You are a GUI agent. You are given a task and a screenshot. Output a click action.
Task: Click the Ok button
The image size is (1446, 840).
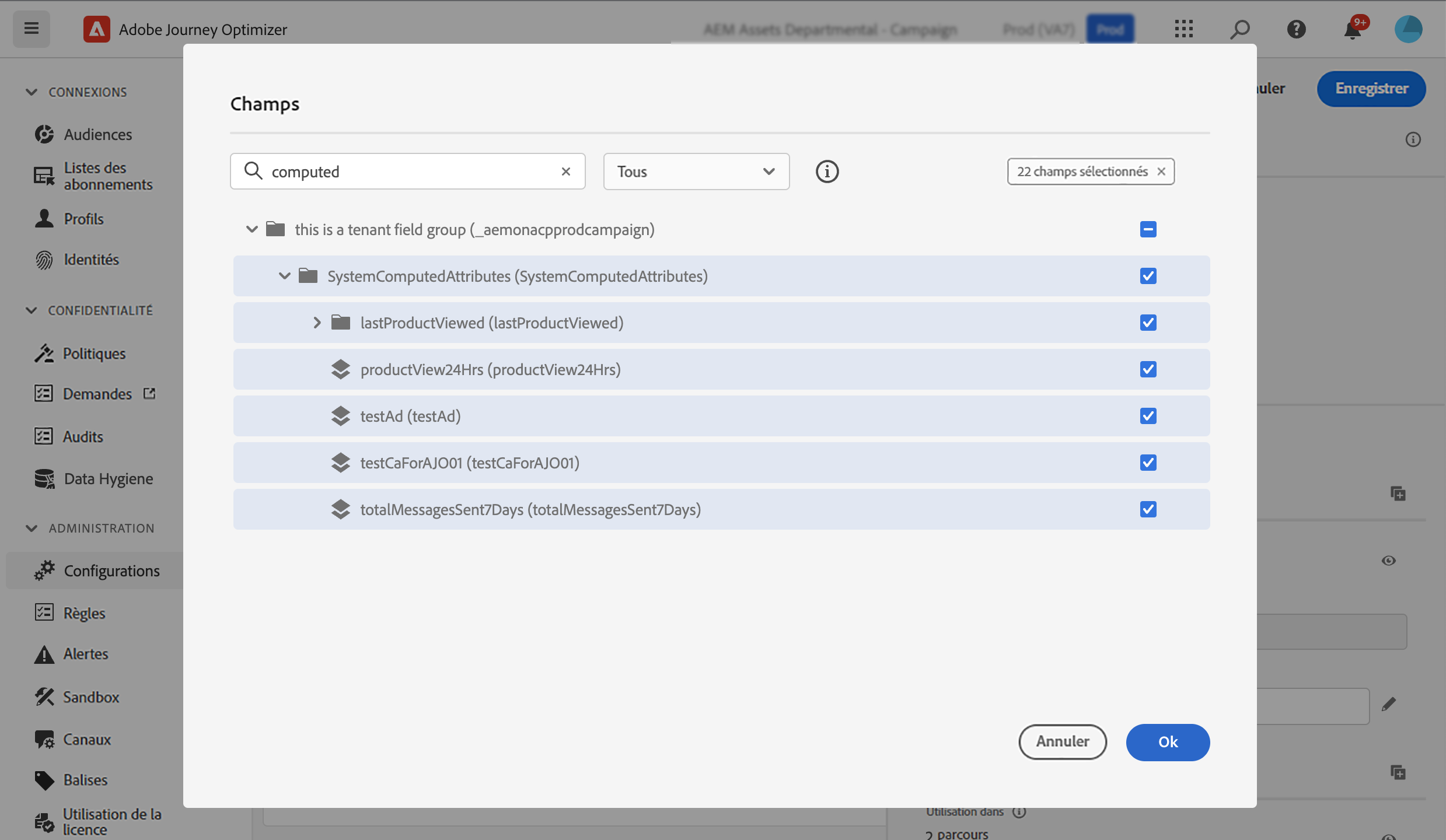(x=1168, y=742)
